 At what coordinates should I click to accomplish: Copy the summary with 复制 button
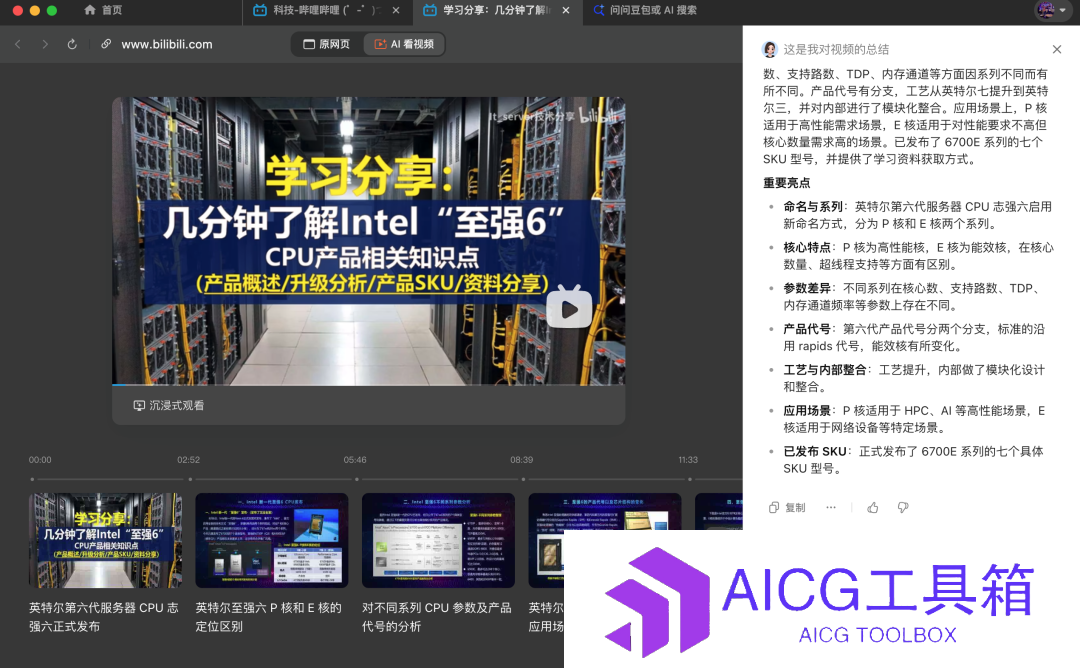[x=787, y=508]
